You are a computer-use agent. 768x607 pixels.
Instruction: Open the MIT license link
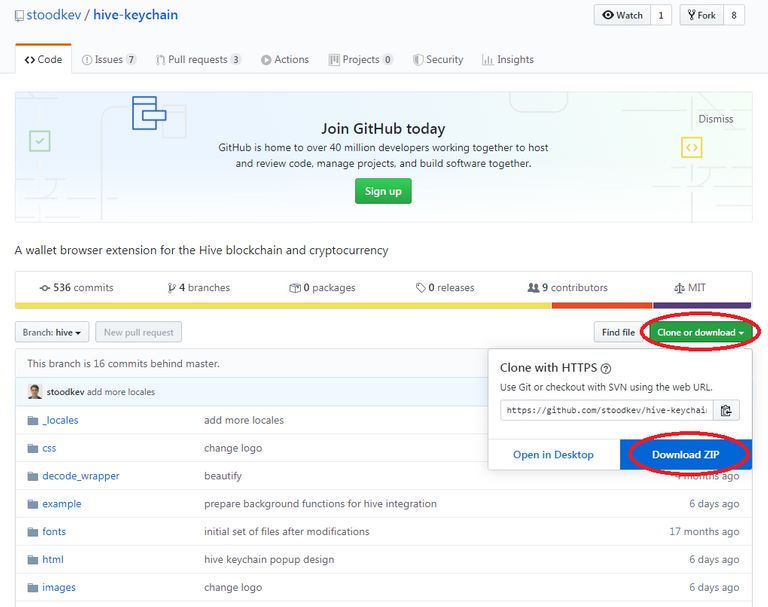(x=690, y=288)
